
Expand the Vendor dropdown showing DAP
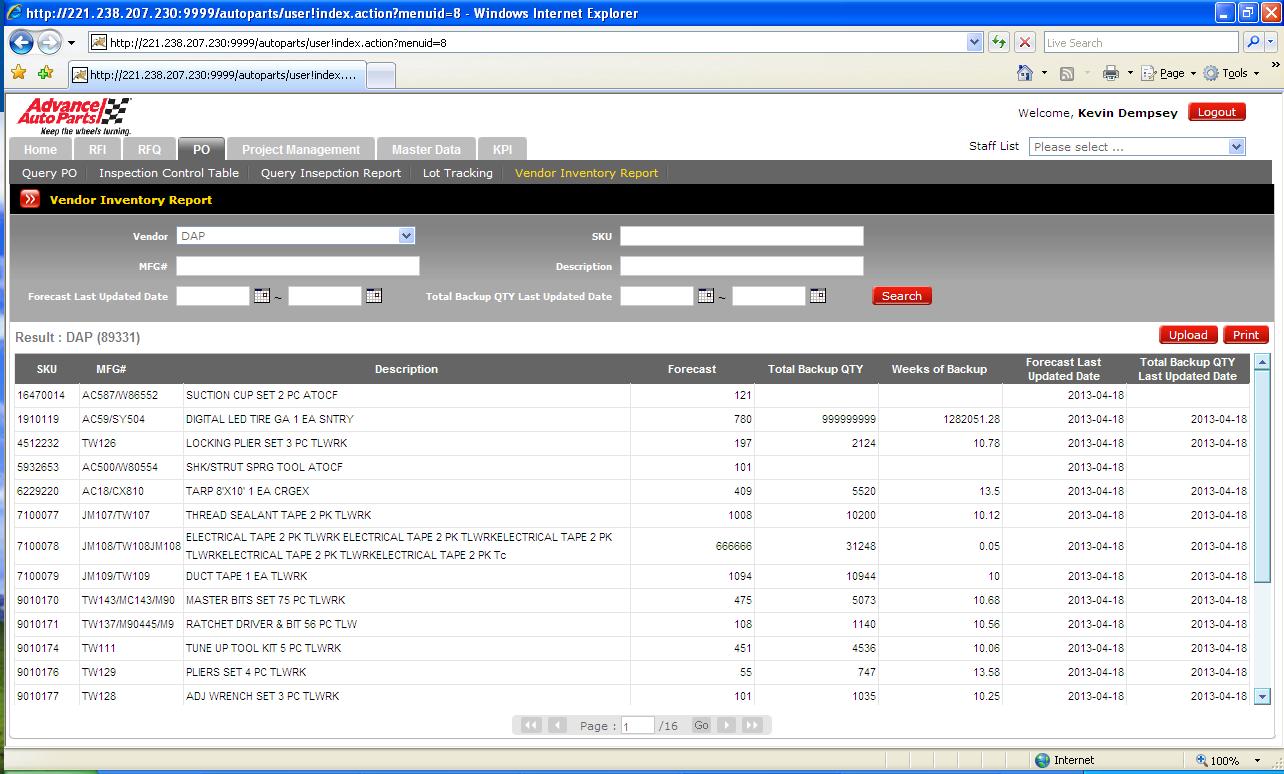[406, 236]
